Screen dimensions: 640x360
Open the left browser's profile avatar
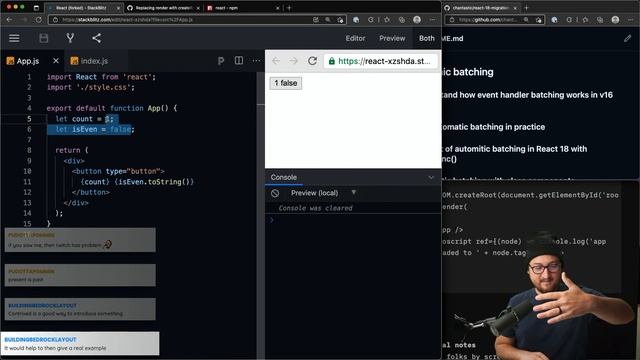[417, 20]
